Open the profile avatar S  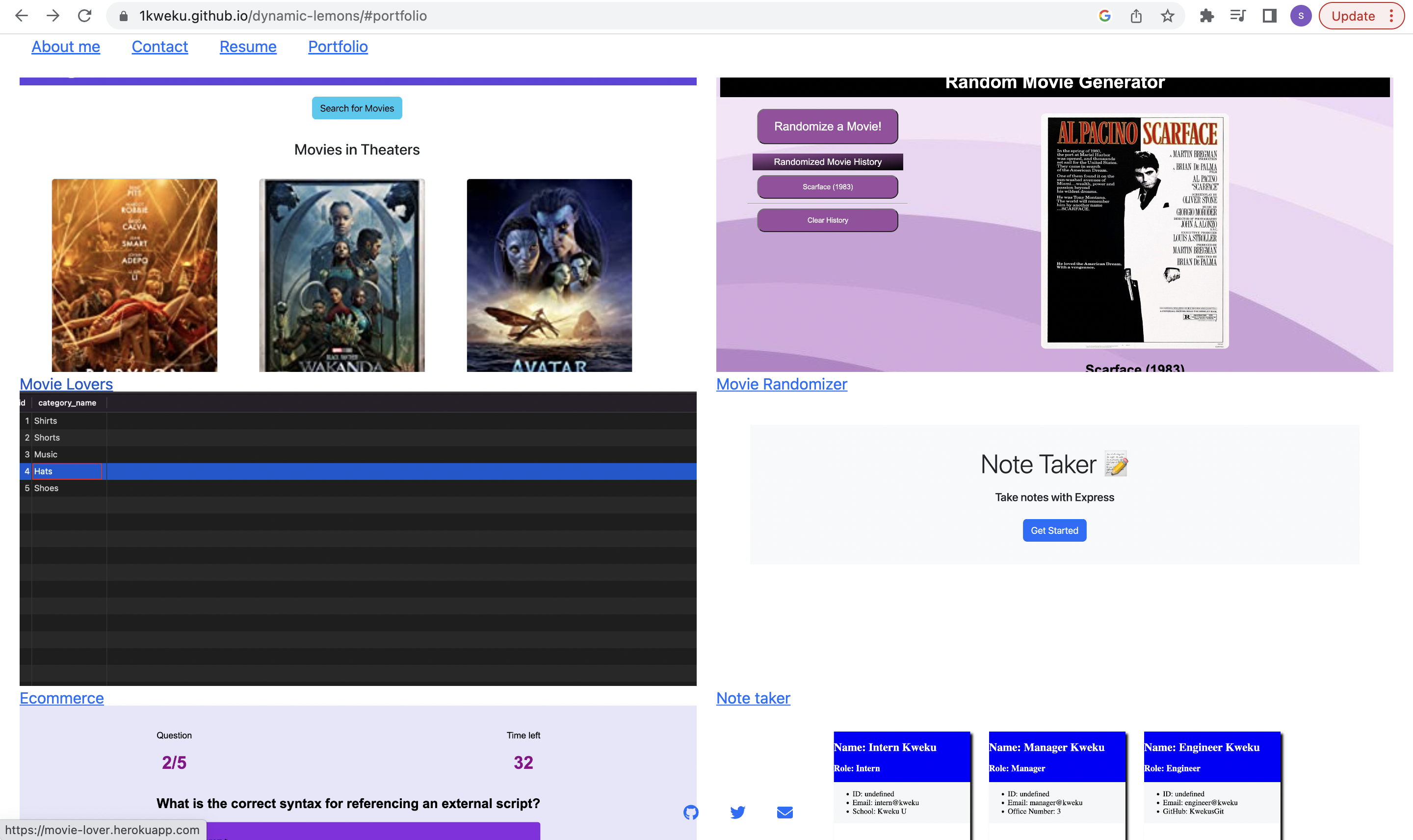(x=1301, y=16)
